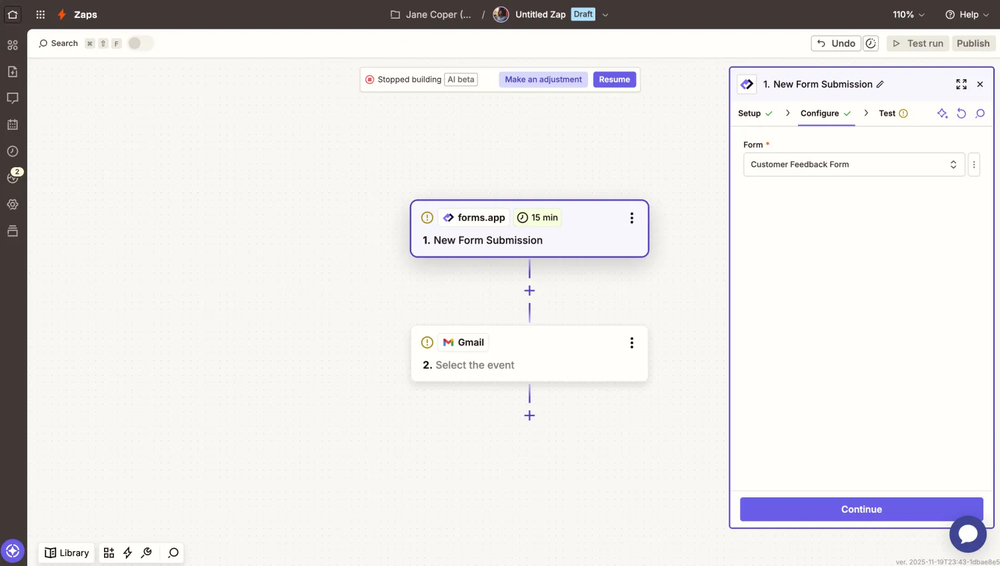Open the Zap file details sidebar icon
Screen dimensions: 1000x566
pos(13,71)
